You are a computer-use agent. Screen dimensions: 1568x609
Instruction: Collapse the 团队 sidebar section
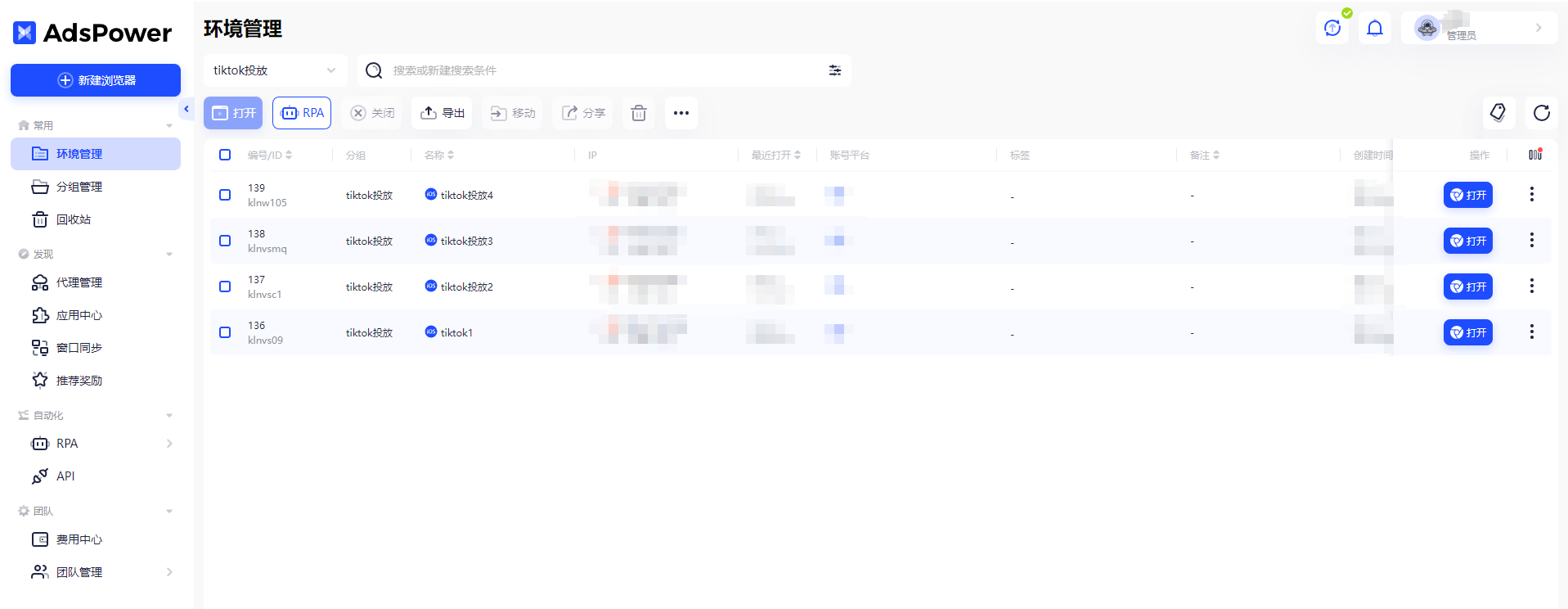169,512
